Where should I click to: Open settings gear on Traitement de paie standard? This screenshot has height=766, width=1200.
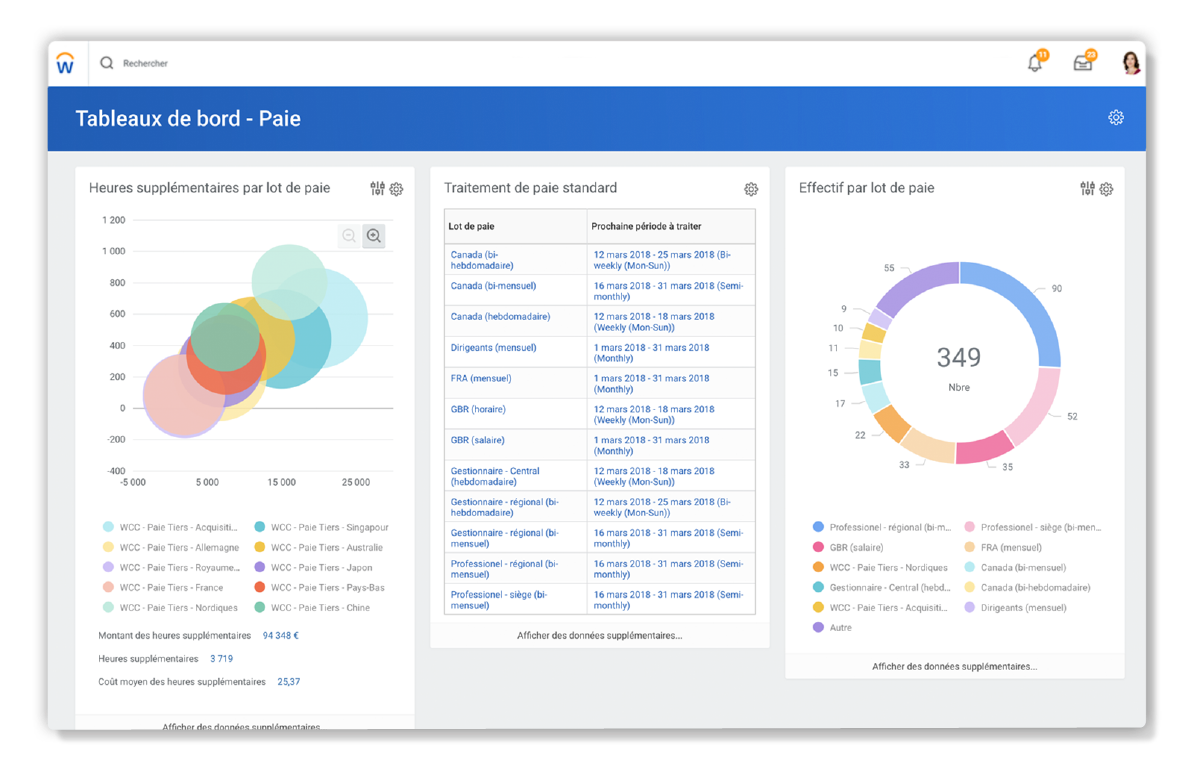tap(751, 188)
